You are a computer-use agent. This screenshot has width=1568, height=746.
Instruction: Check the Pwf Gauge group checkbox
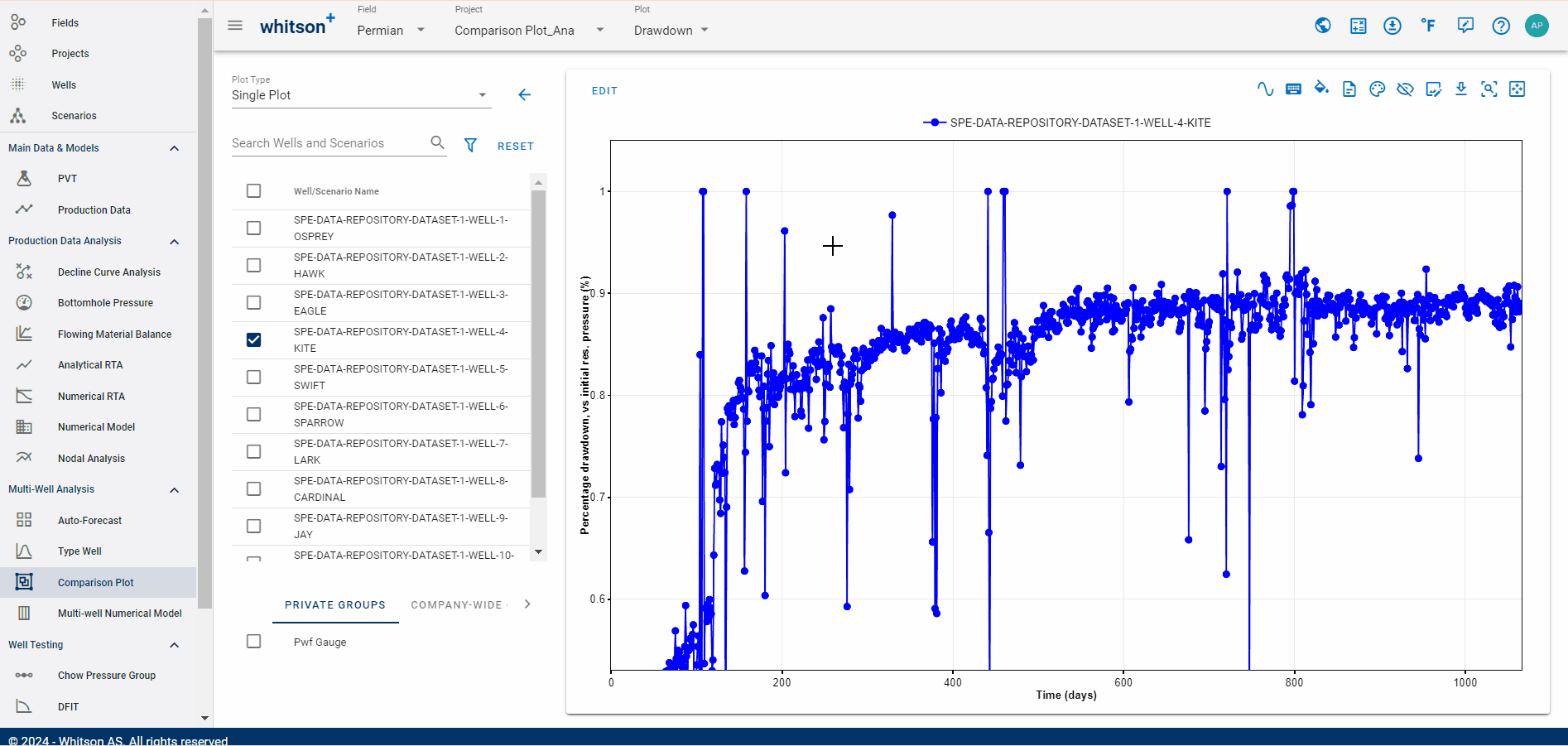coord(254,642)
